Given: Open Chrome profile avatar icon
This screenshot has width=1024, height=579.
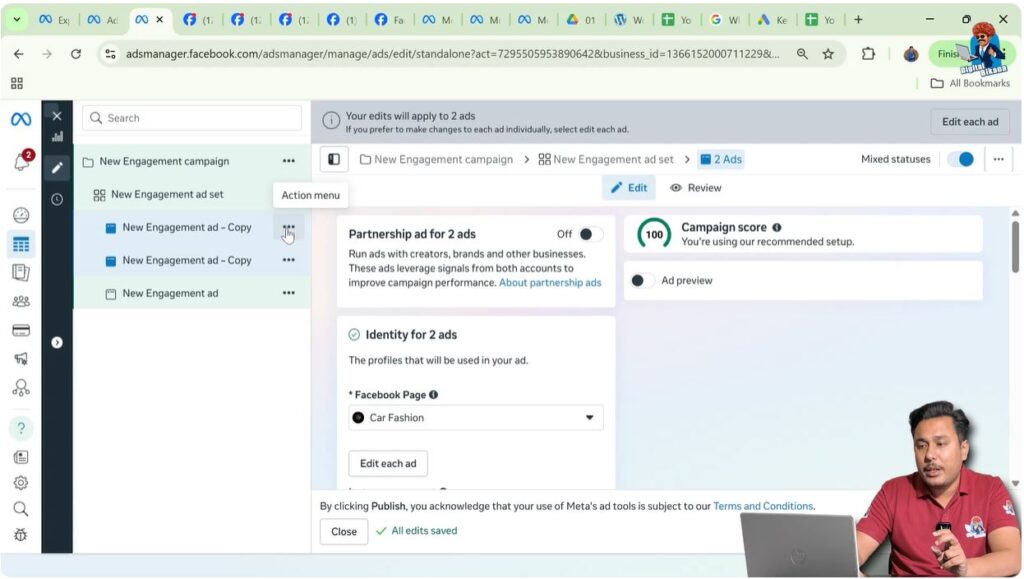Looking at the screenshot, I should point(910,54).
